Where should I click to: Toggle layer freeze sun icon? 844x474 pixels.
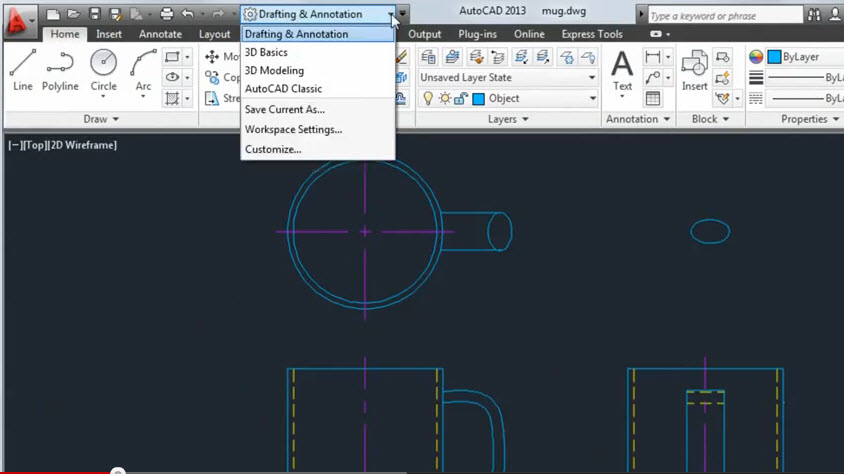click(x=445, y=98)
